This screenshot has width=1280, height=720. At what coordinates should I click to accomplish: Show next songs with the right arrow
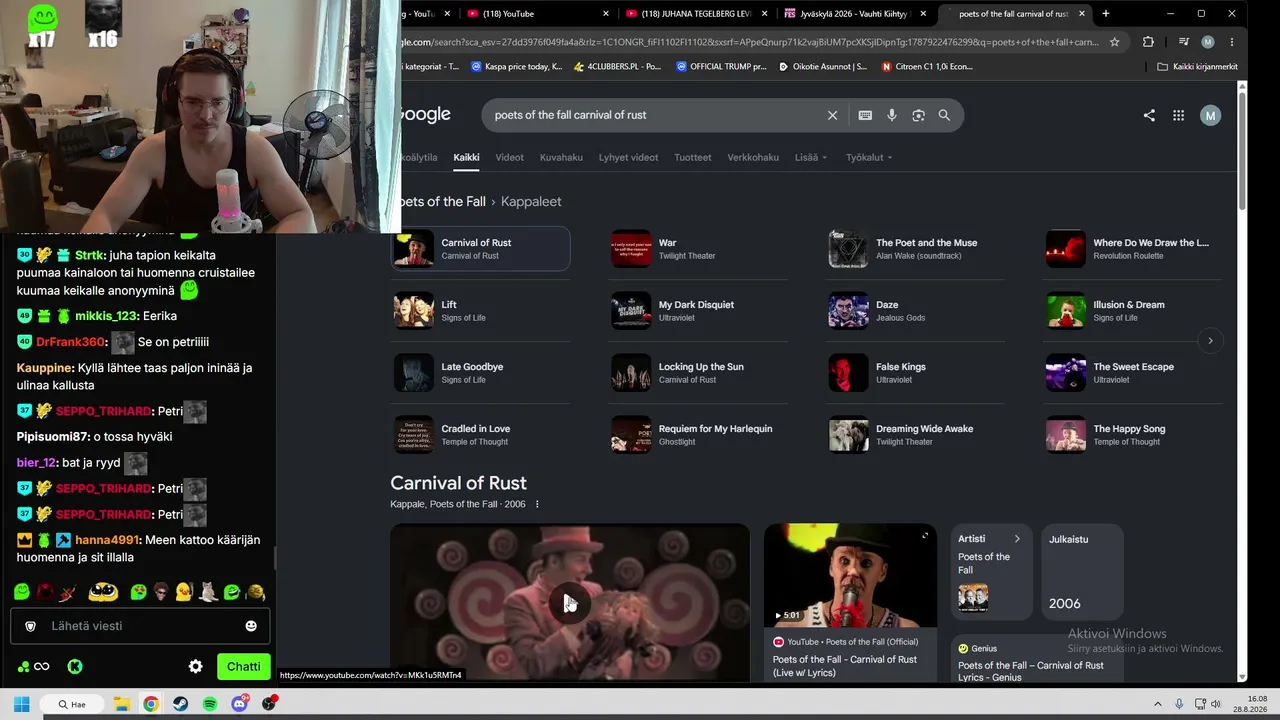point(1210,341)
